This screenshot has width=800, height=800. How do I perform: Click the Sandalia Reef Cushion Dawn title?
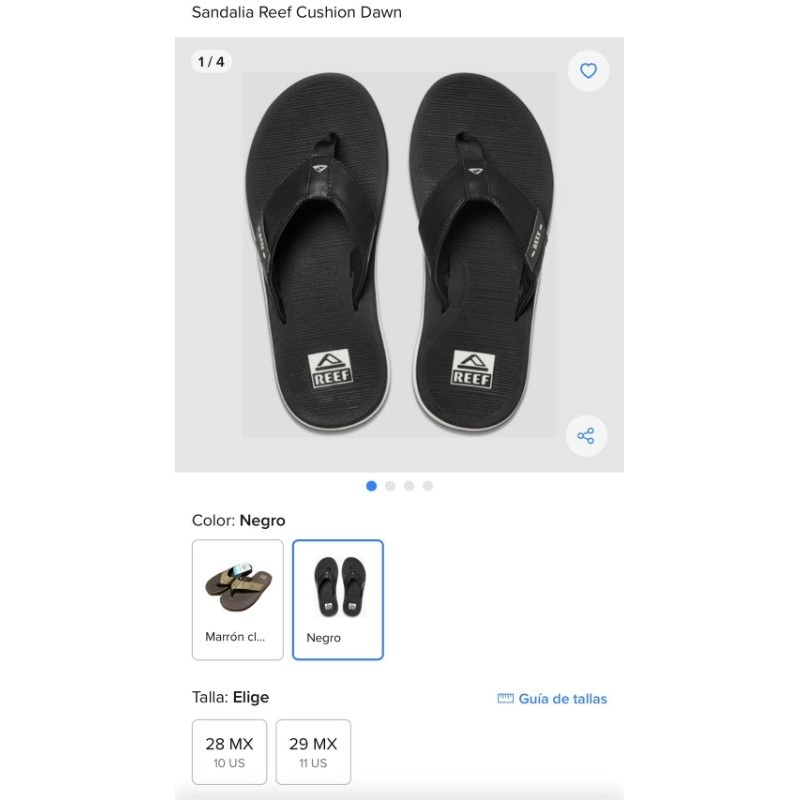tap(297, 13)
